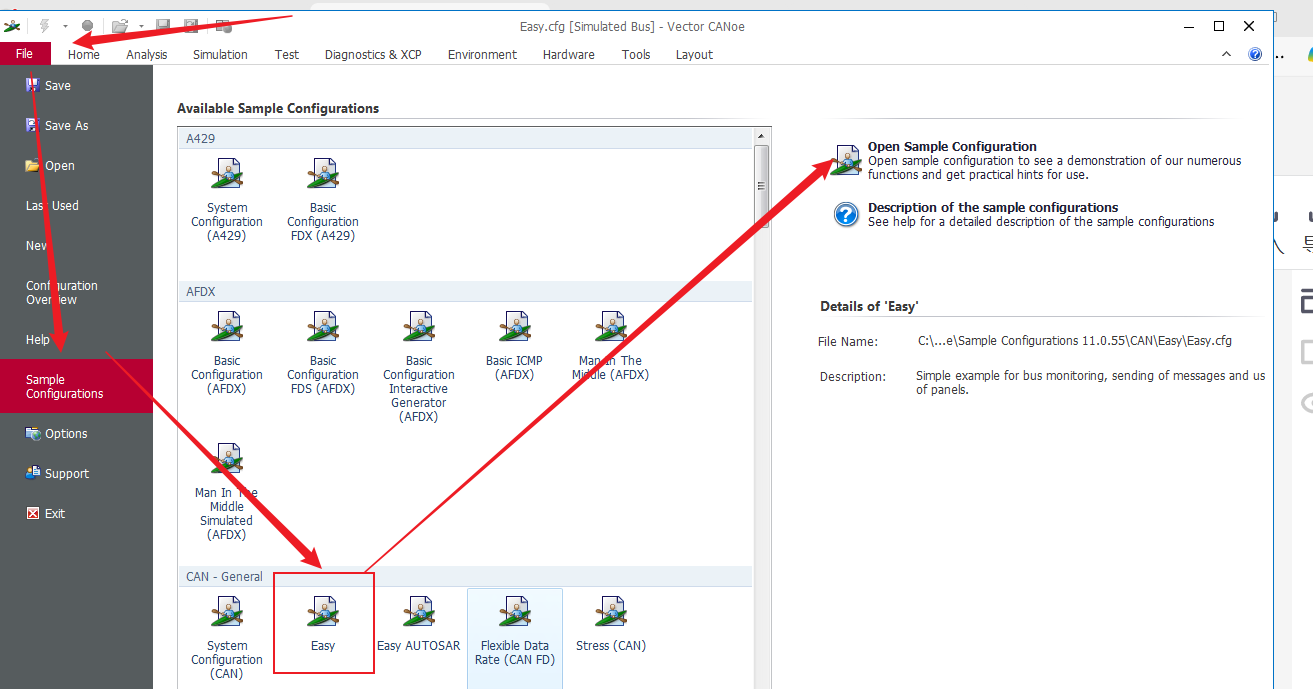Click the CAN - General group header
This screenshot has height=689, width=1313.
coord(466,576)
